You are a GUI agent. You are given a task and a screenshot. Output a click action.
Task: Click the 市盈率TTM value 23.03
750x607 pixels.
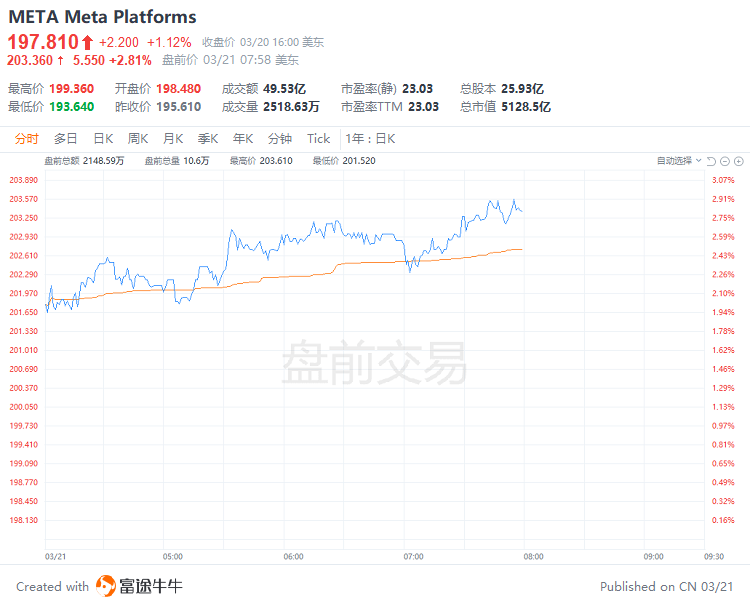(423, 106)
